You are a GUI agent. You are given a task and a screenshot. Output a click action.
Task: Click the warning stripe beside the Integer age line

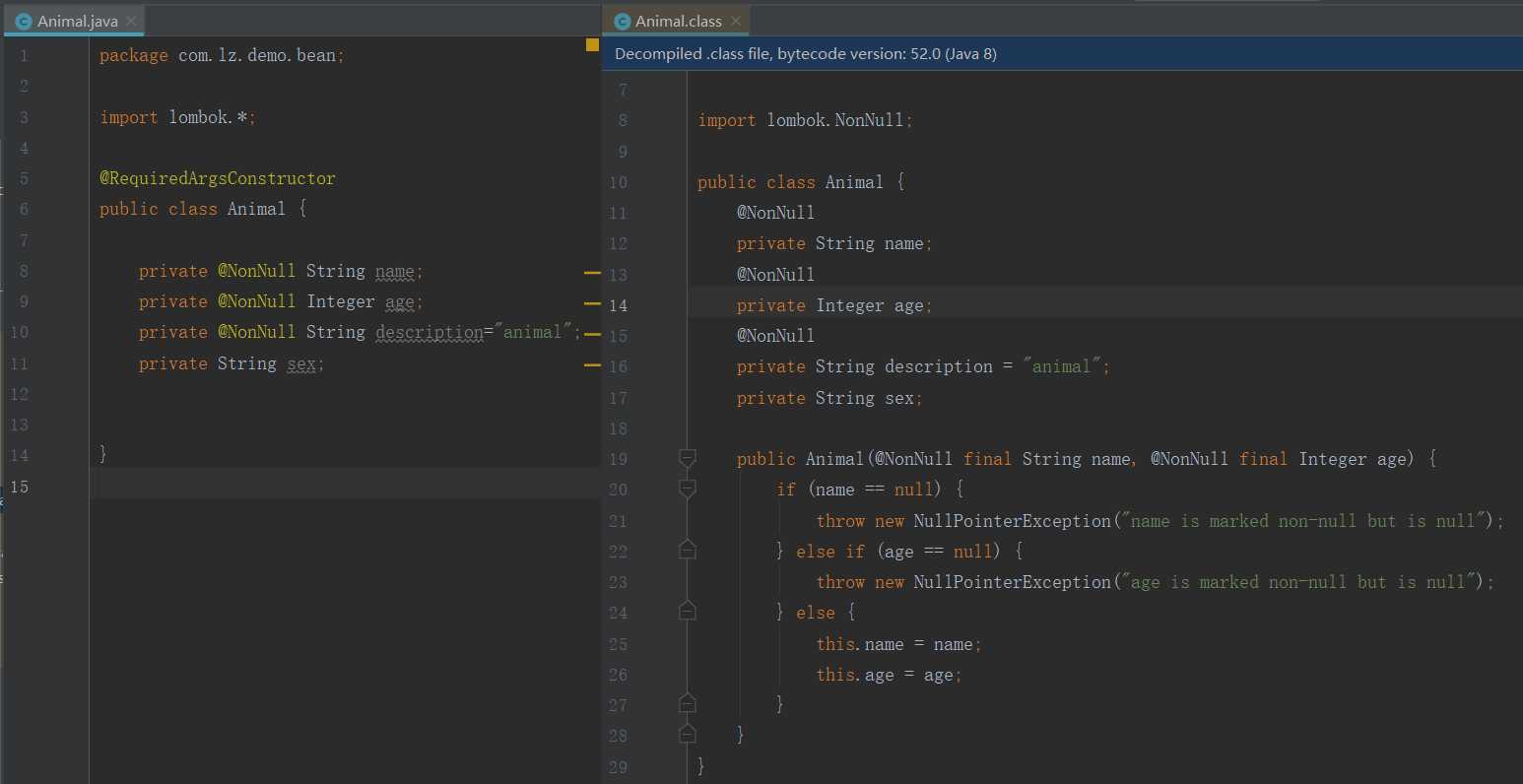[592, 303]
